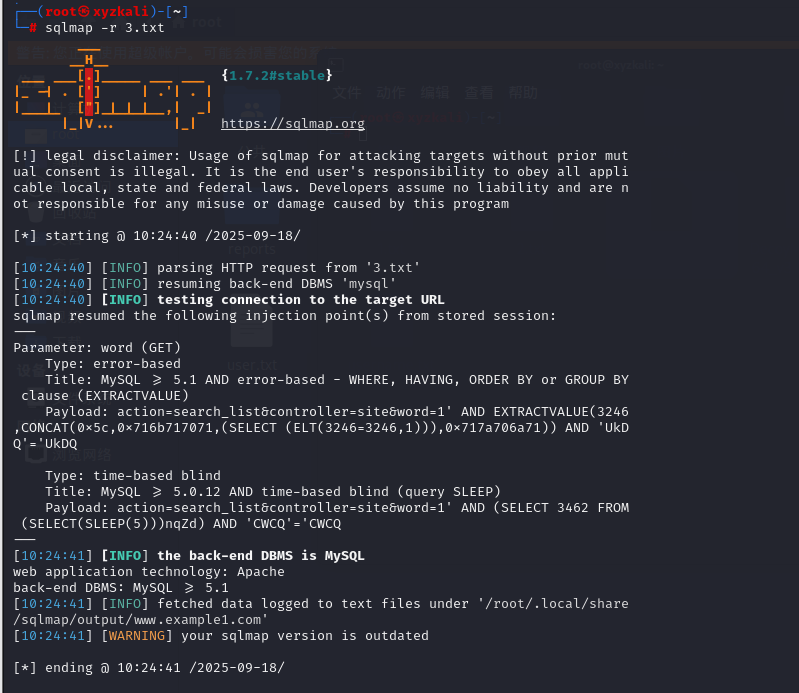The height and width of the screenshot is (693, 799).
Task: Click 'testing connection to the target URL'
Action: [x=301, y=300]
